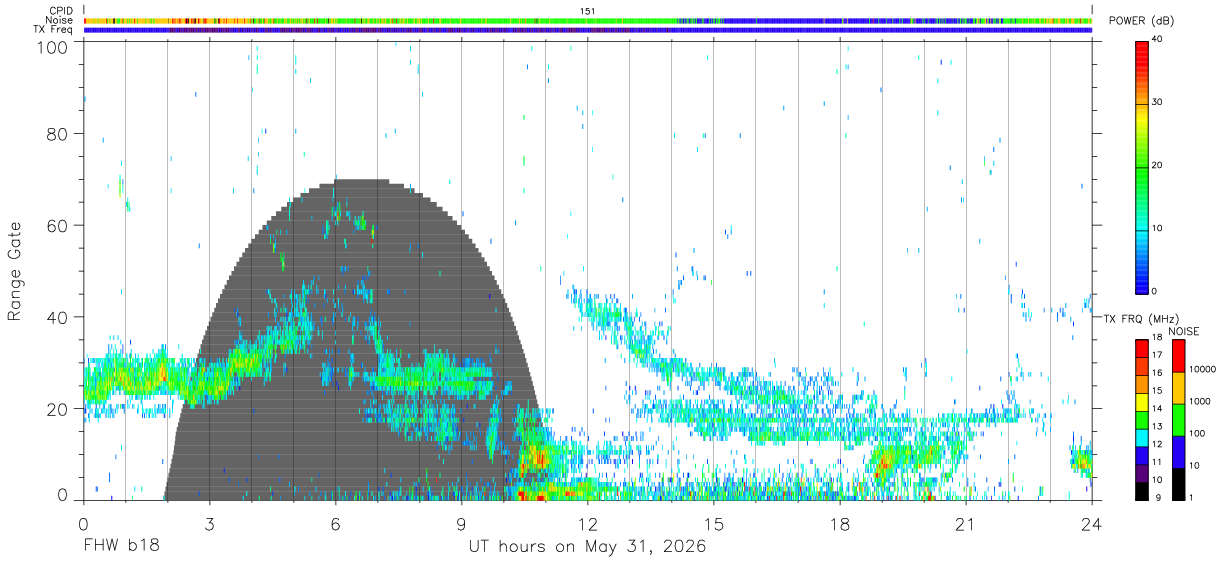Click the yellow 14 MHz block in TX FRQ legend
This screenshot has height=567, width=1228.
pyautogui.click(x=1141, y=403)
